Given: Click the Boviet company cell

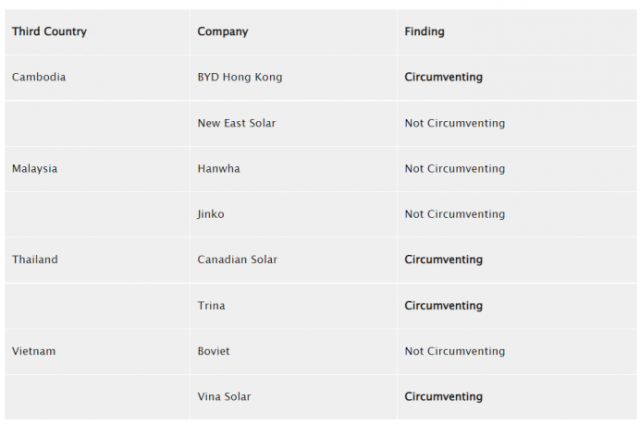Looking at the screenshot, I should (214, 351).
